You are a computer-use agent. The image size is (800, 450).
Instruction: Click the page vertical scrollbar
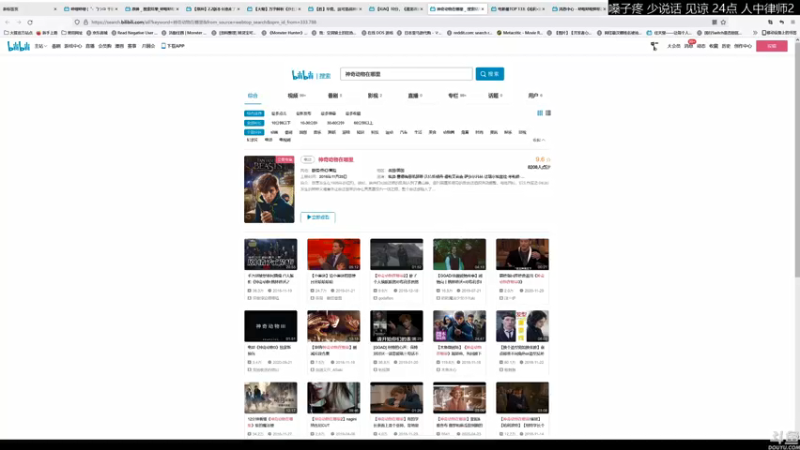coord(797,158)
